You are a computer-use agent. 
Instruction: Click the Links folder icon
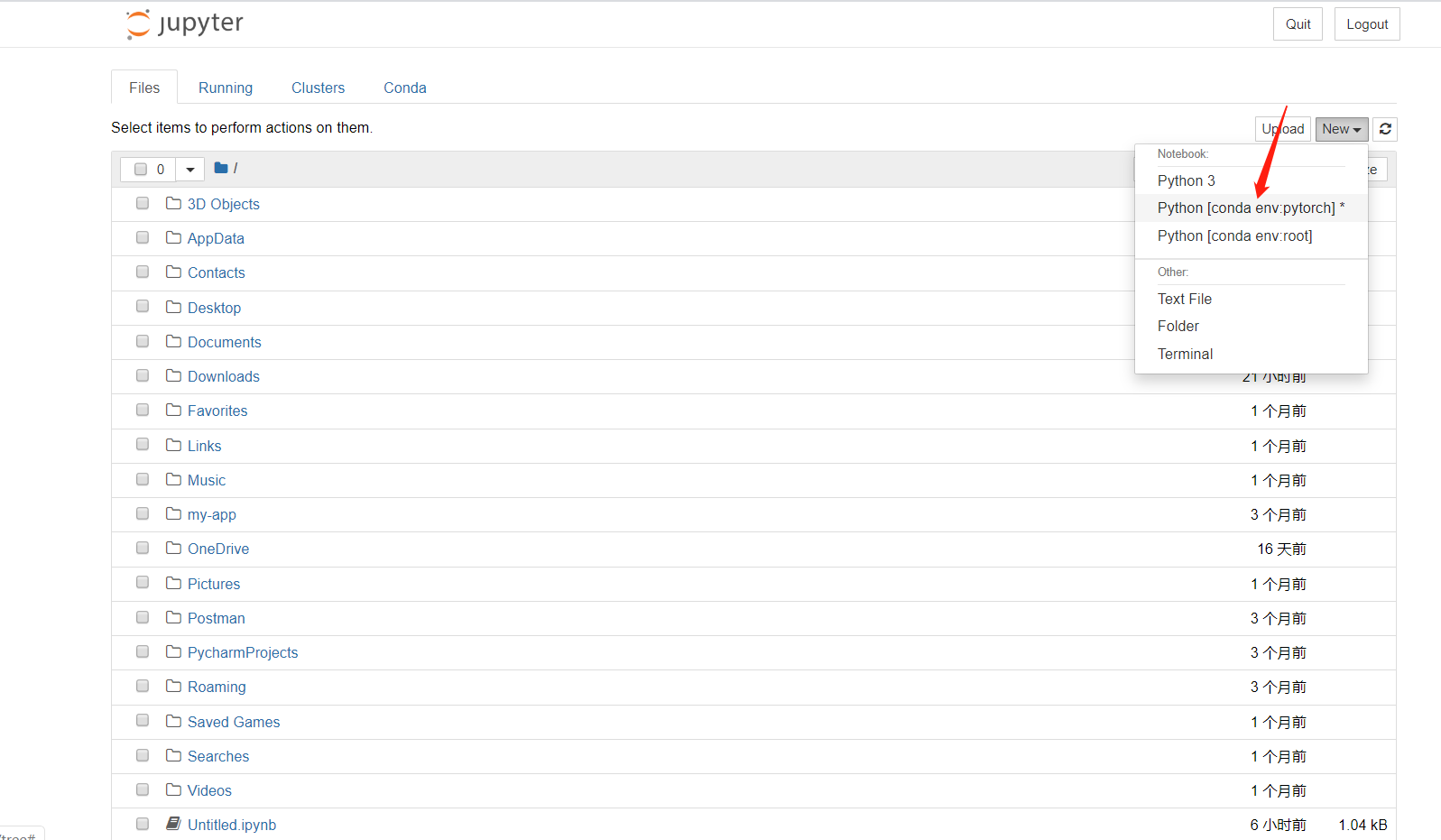click(x=174, y=446)
